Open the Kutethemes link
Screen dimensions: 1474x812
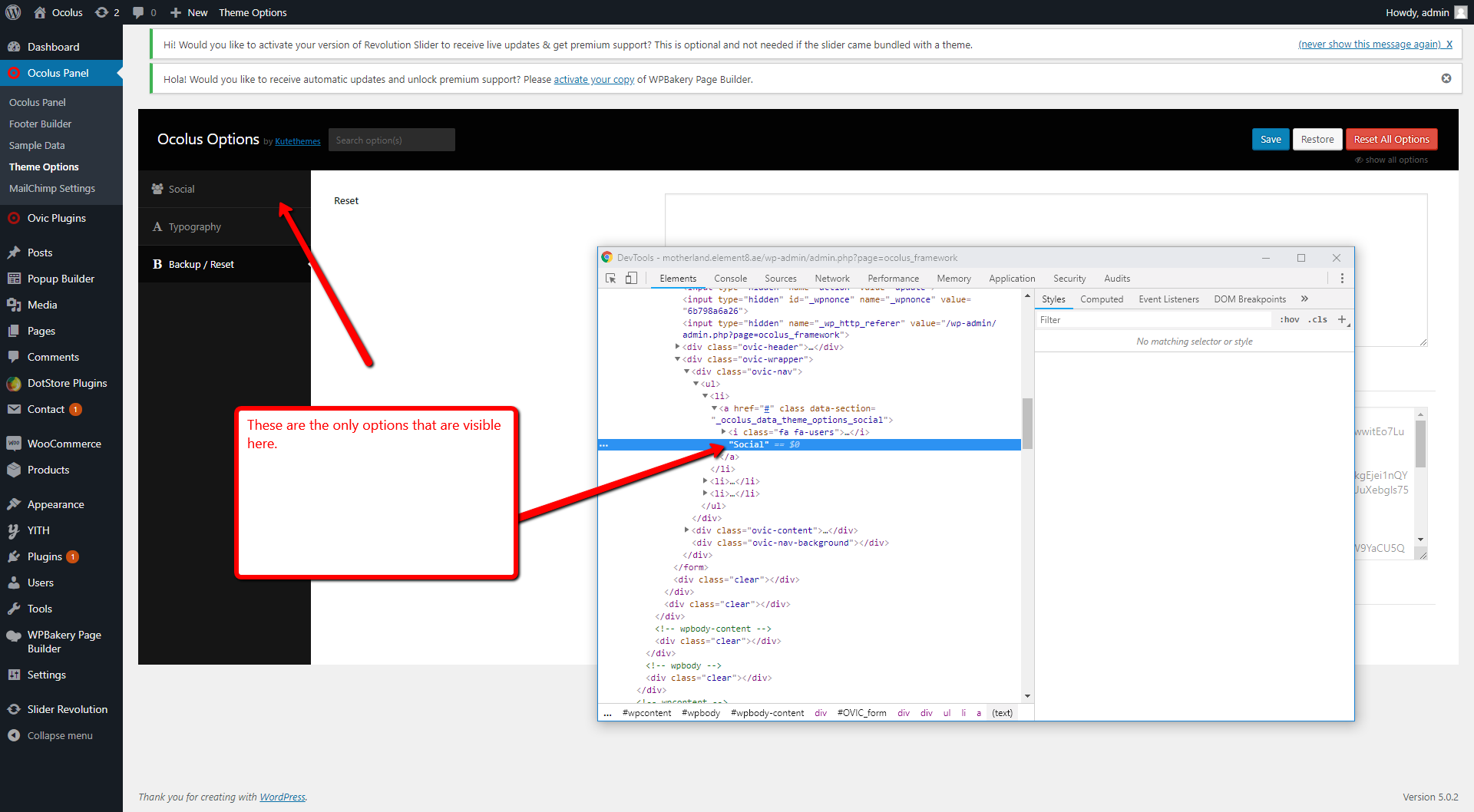298,141
